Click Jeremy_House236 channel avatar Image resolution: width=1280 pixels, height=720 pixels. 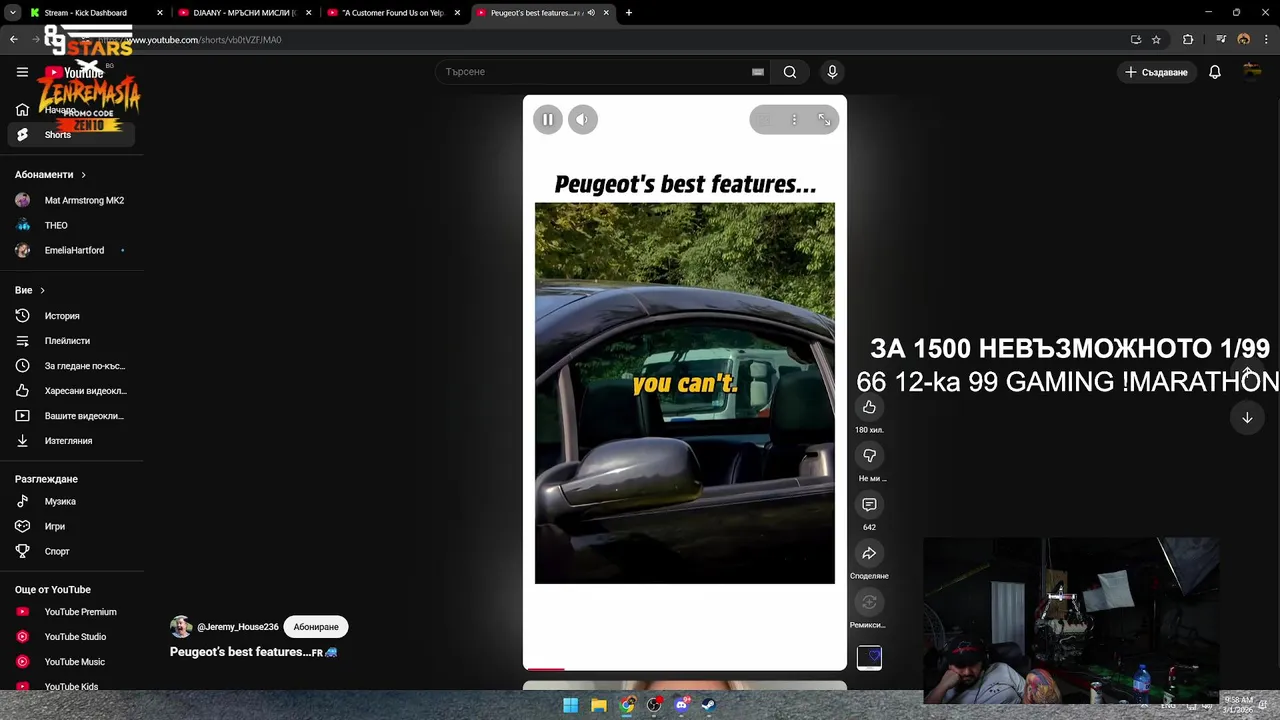(181, 627)
